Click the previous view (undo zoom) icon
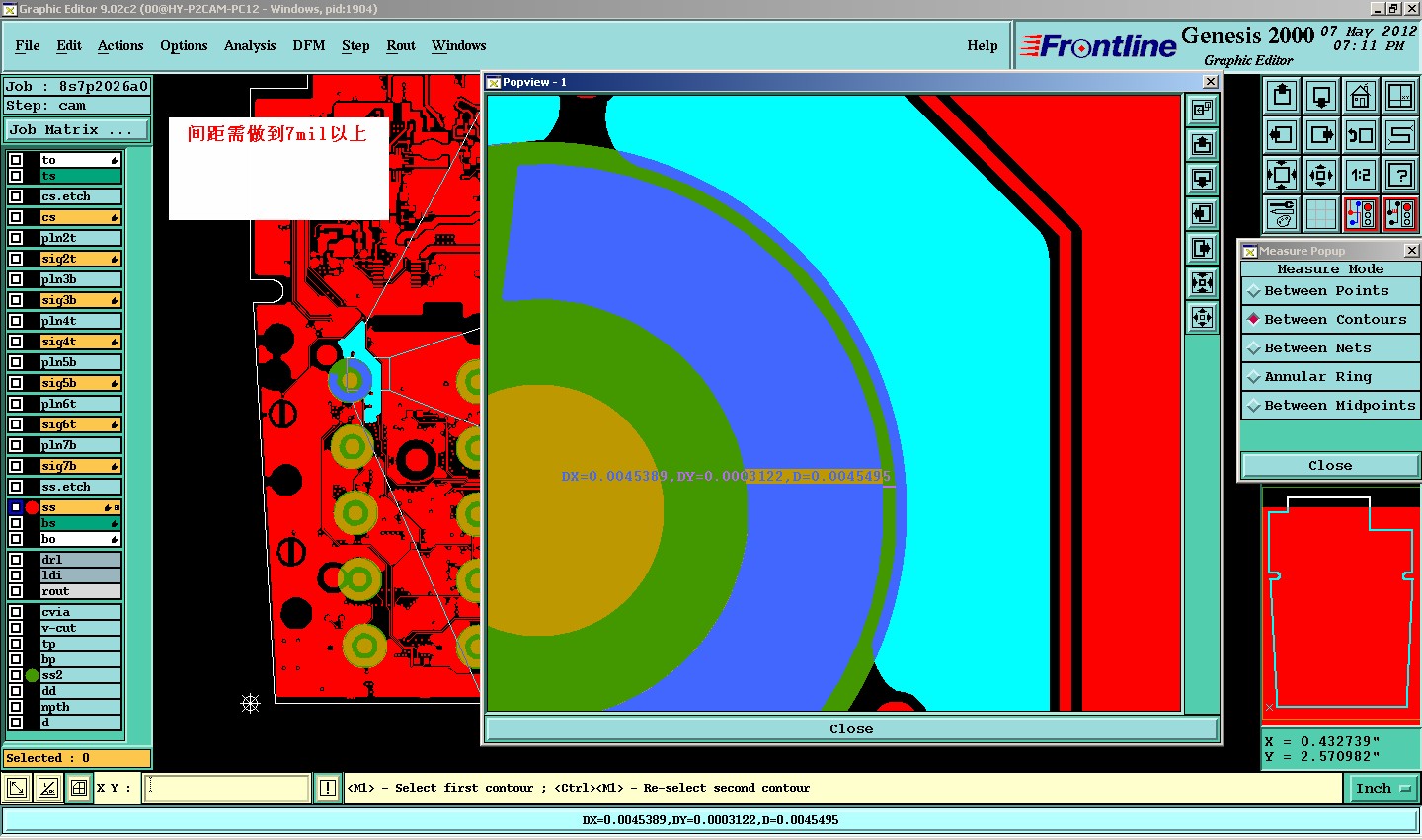This screenshot has height=840, width=1422. point(1361,135)
